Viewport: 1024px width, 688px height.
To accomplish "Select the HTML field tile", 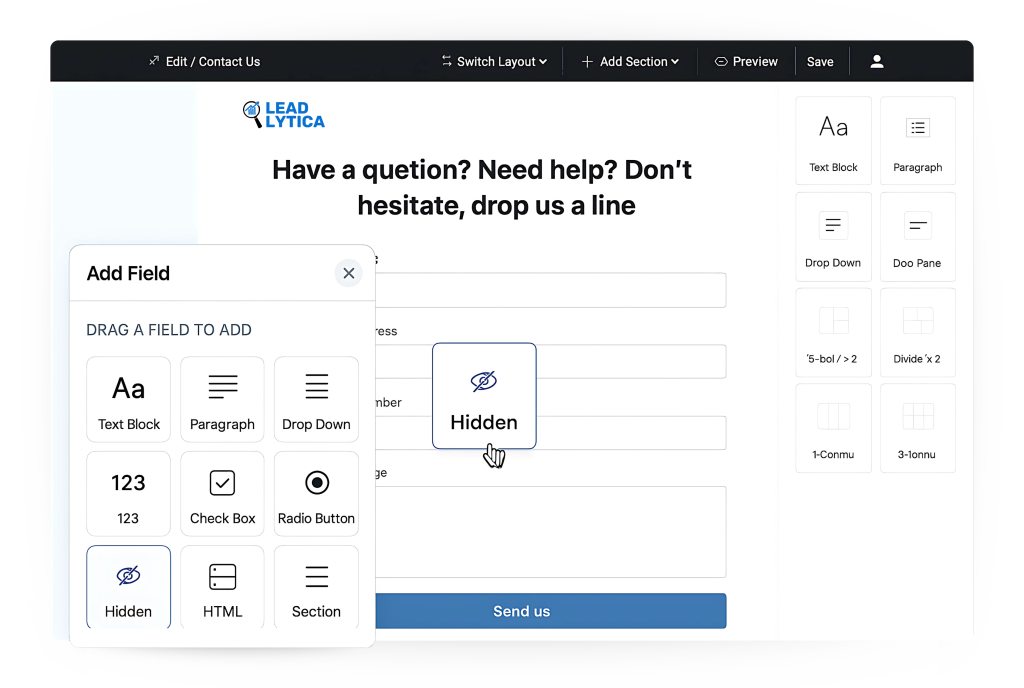I will pos(222,587).
